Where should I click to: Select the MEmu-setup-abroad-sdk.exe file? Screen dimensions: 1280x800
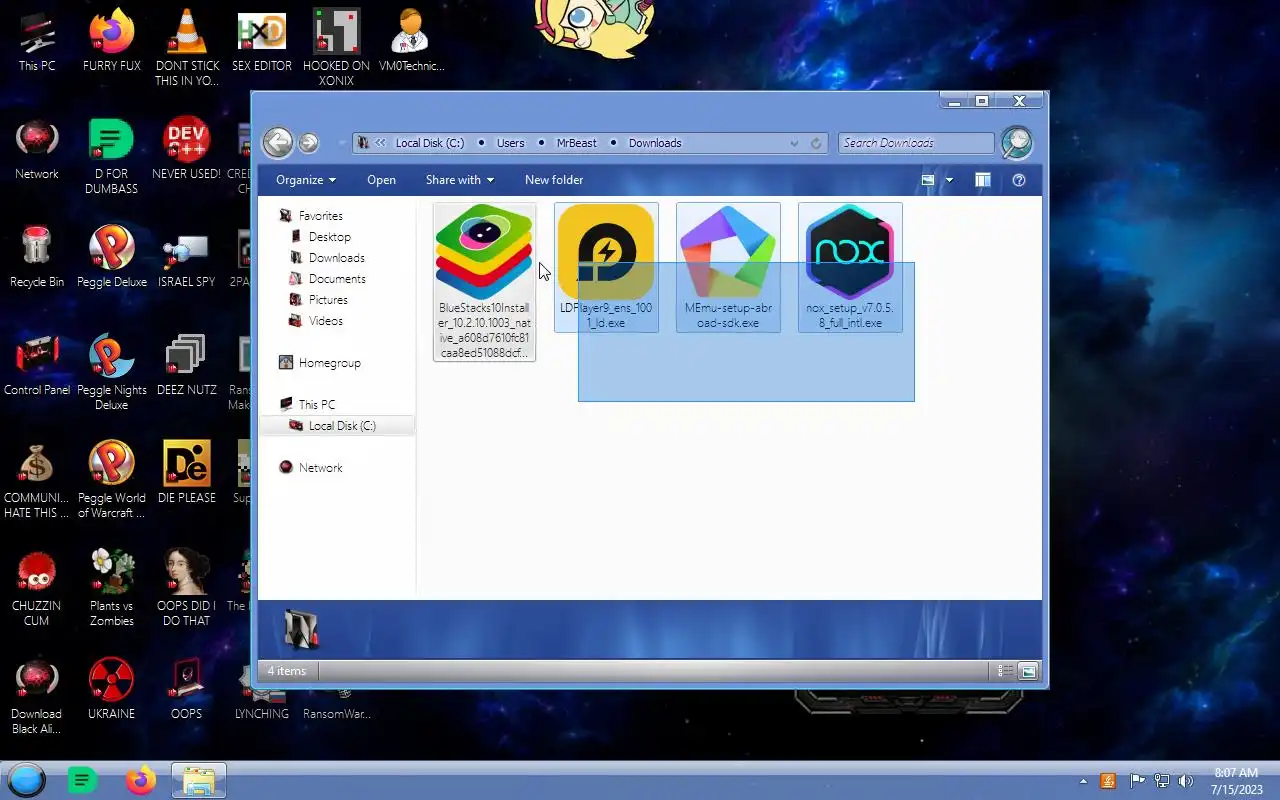728,267
